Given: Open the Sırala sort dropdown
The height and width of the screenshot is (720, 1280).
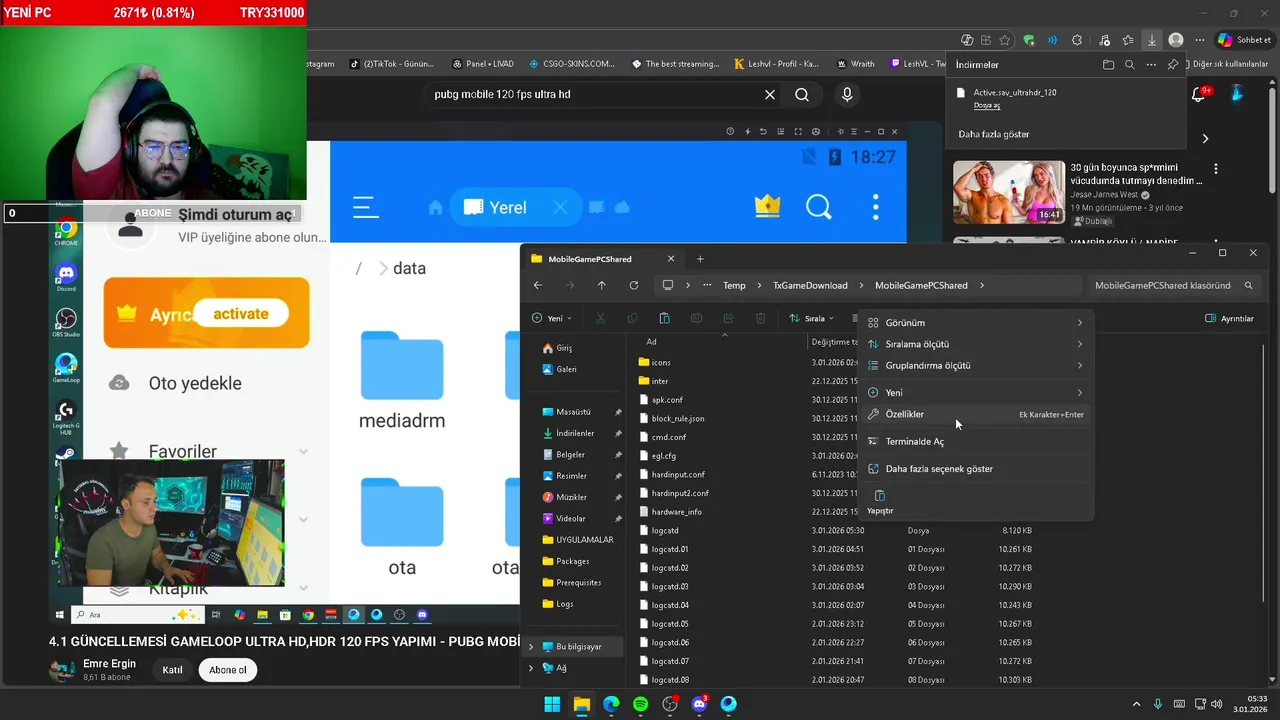Looking at the screenshot, I should (x=813, y=318).
